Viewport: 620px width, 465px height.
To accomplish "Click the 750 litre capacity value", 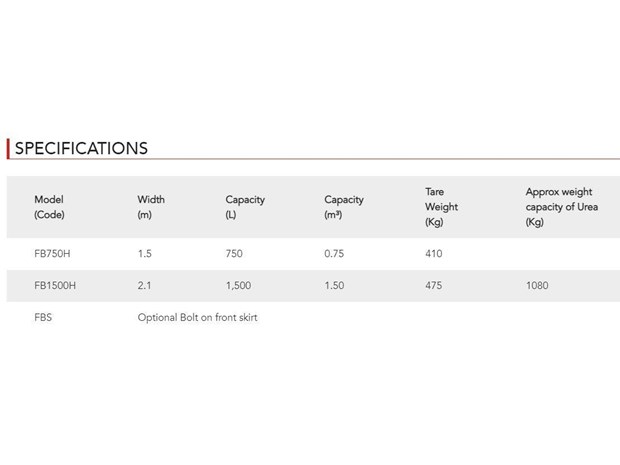I will [x=234, y=253].
